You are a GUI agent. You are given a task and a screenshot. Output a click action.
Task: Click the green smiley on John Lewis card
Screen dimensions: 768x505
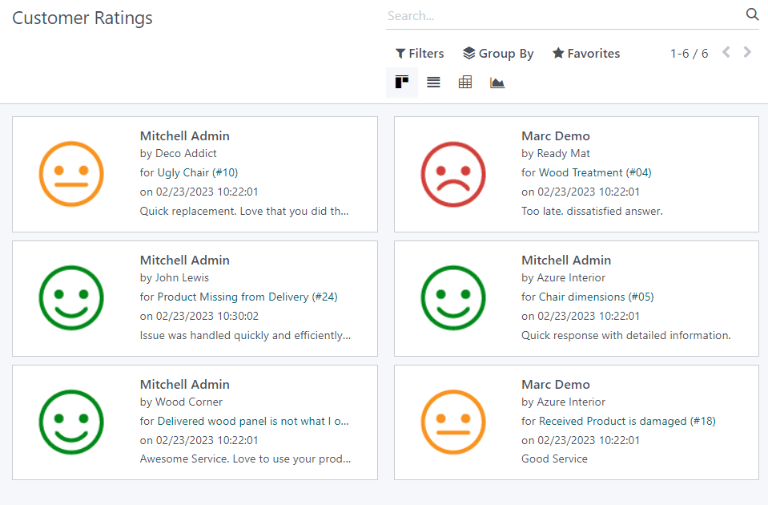[x=71, y=298]
